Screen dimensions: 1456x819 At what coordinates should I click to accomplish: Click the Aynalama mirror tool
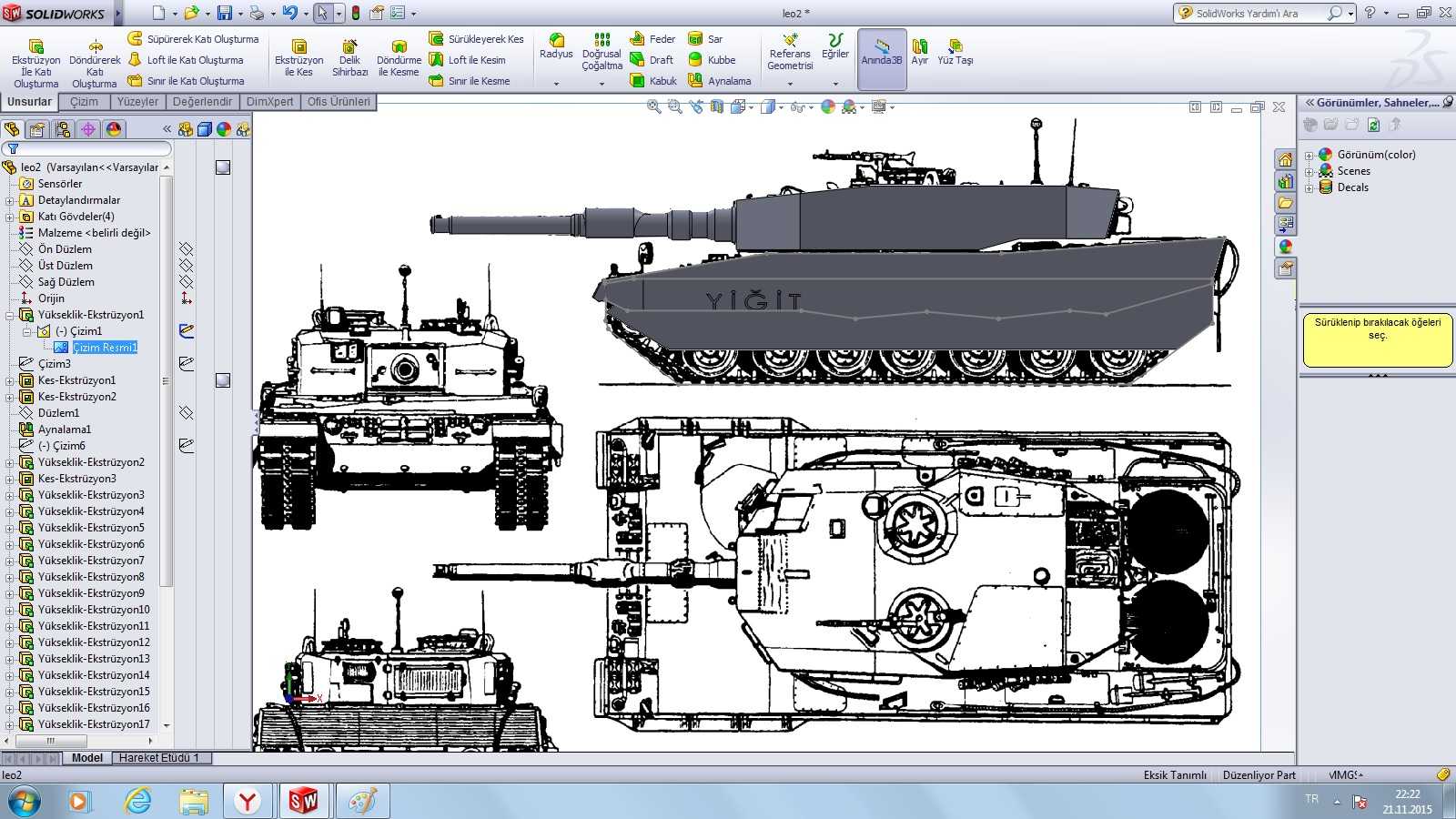coord(719,81)
